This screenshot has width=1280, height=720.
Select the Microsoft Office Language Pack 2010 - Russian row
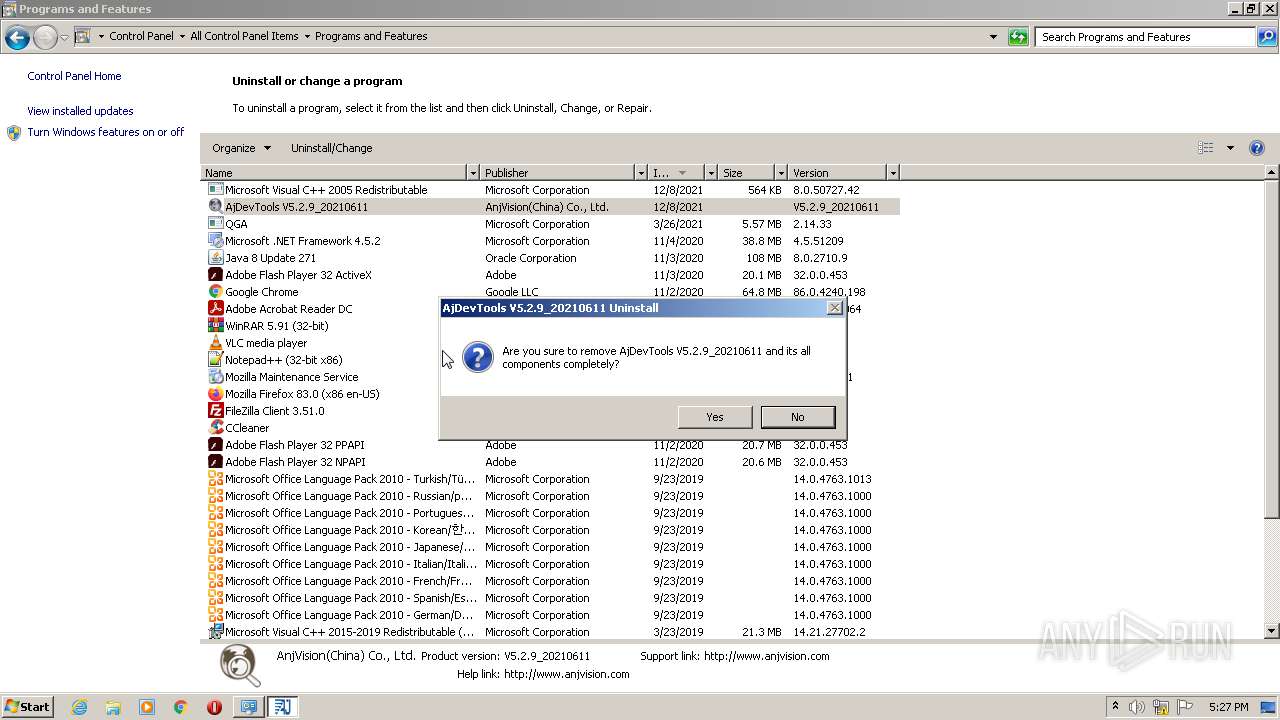click(x=552, y=495)
